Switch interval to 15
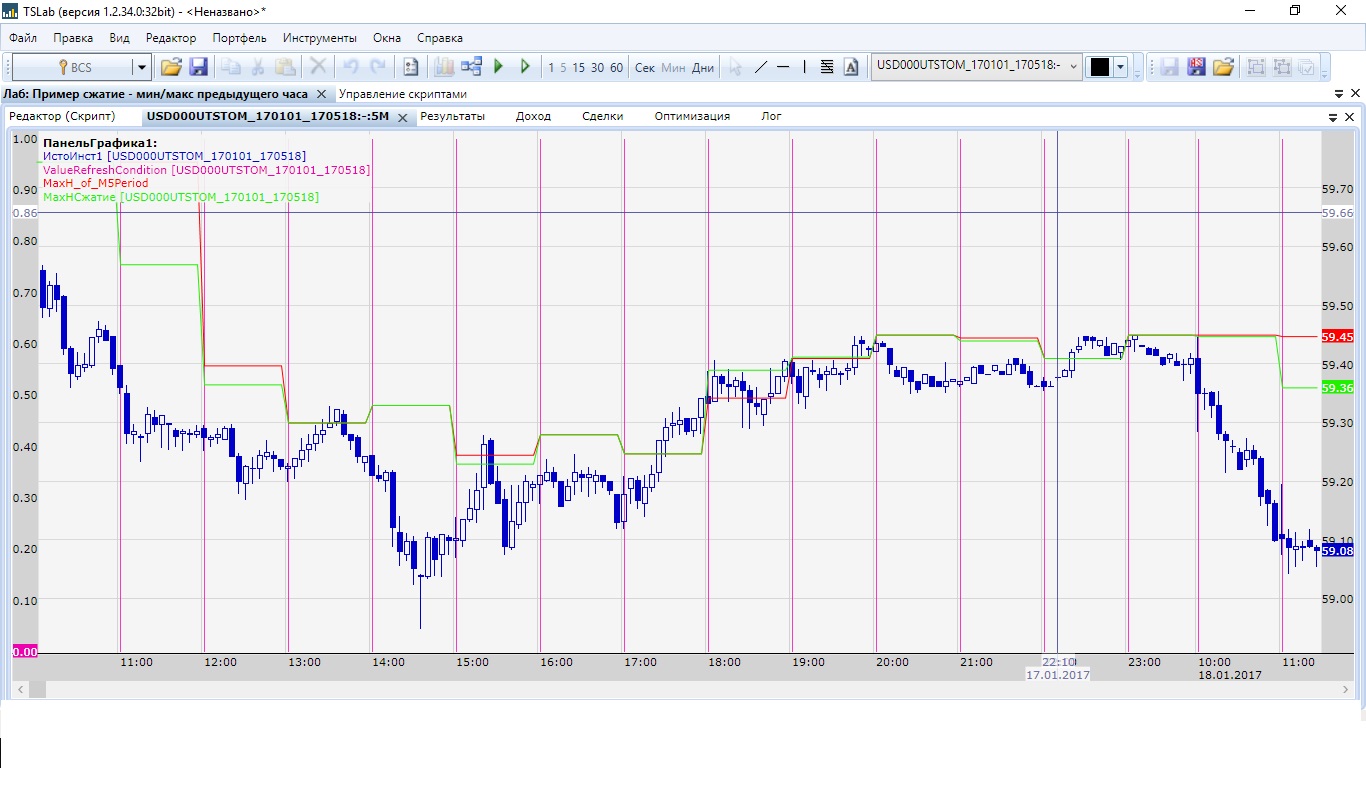This screenshot has height=785, width=1366. 579,68
